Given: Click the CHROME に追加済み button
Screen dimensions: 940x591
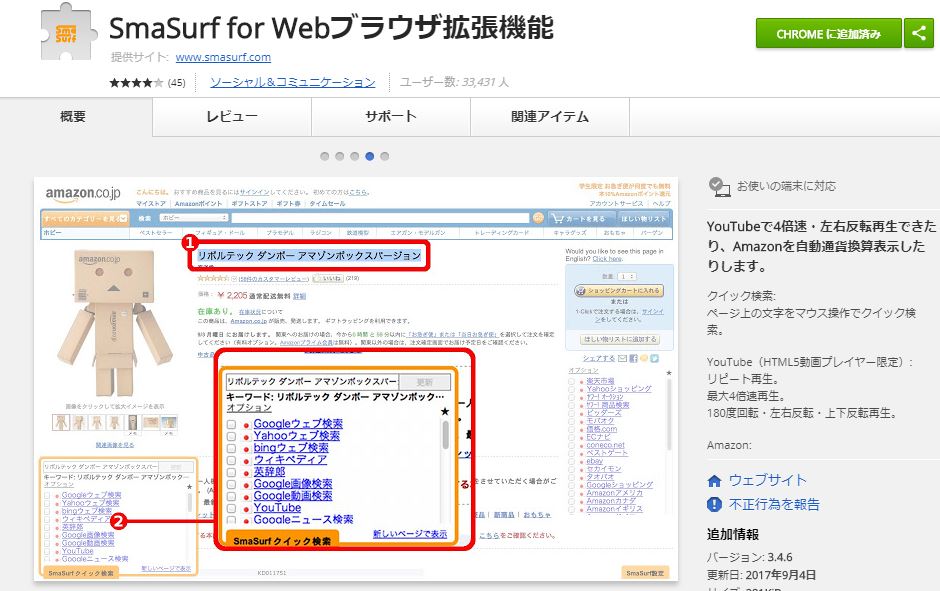Looking at the screenshot, I should tap(828, 34).
